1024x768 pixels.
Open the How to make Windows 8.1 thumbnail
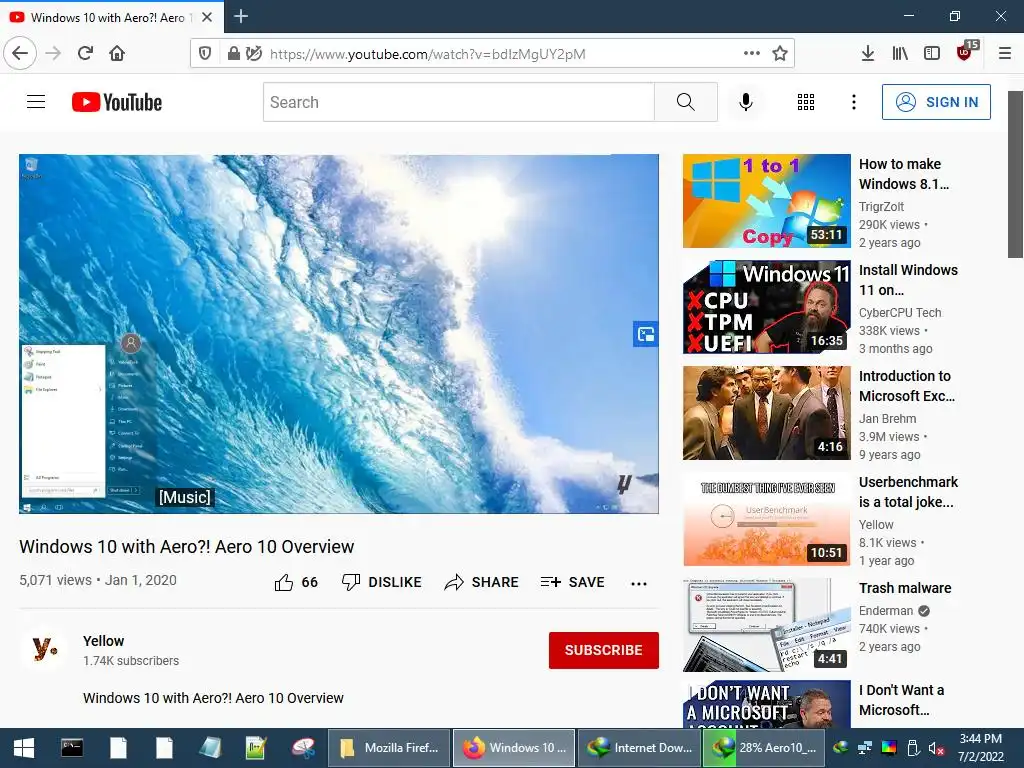(767, 201)
